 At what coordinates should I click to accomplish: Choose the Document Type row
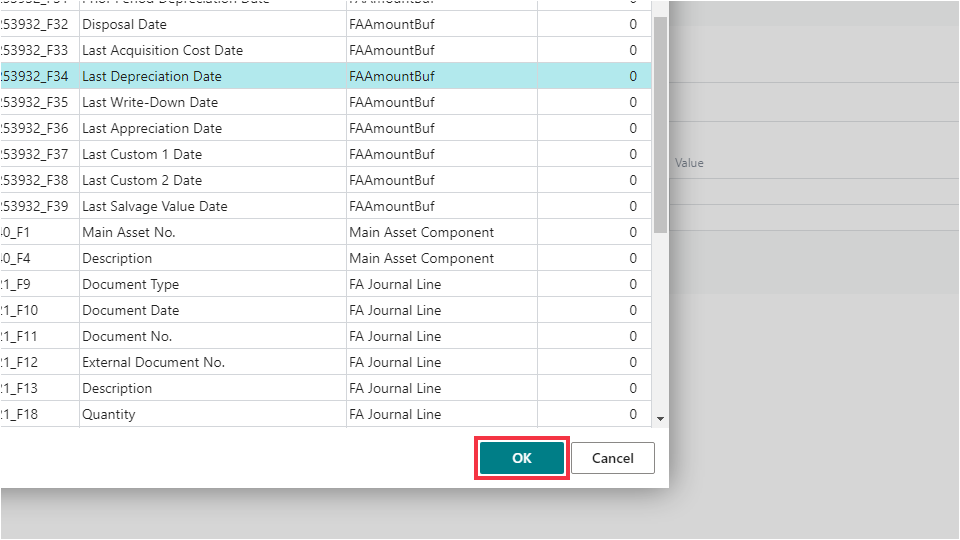coord(326,285)
